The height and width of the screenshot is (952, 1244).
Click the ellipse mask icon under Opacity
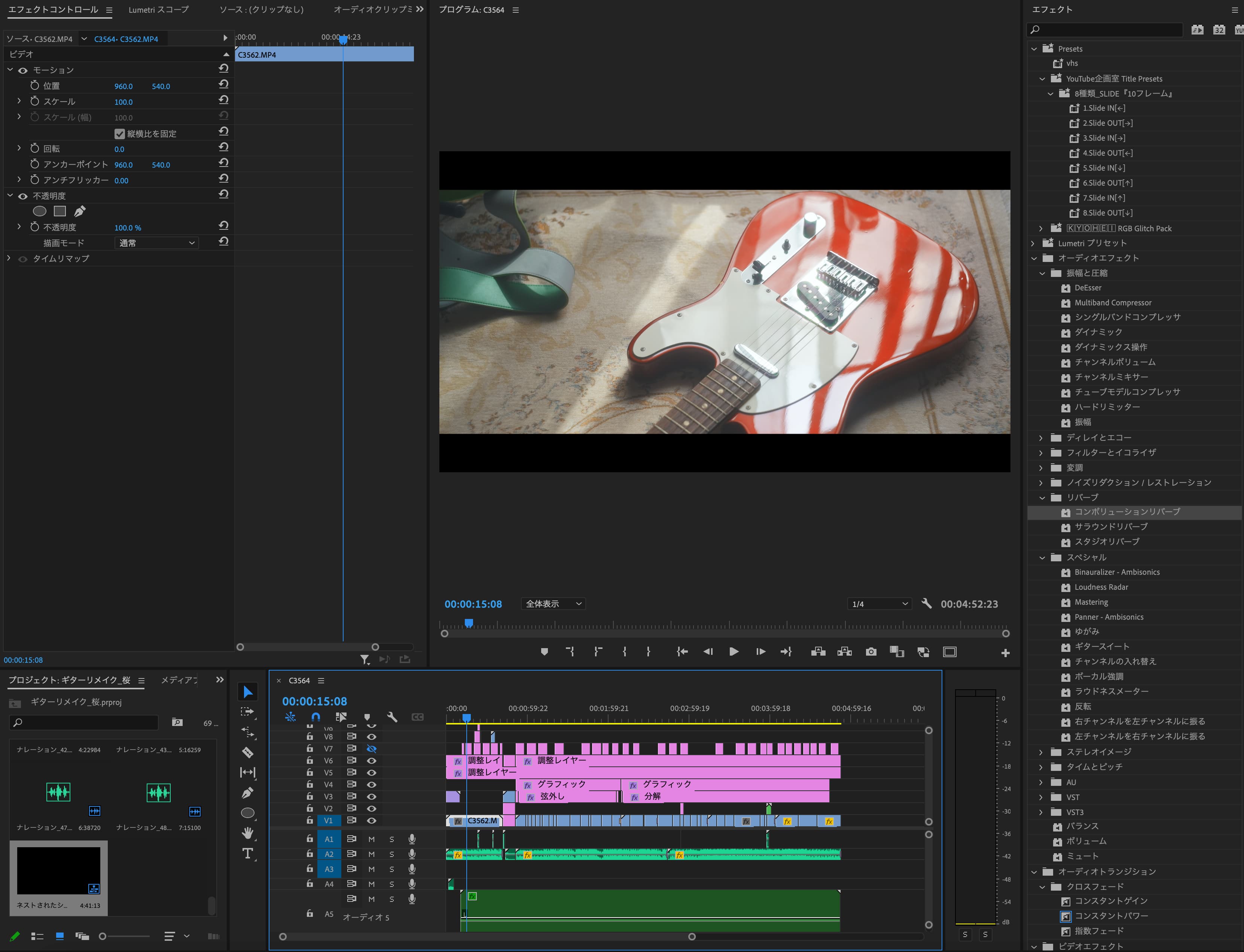coord(40,211)
